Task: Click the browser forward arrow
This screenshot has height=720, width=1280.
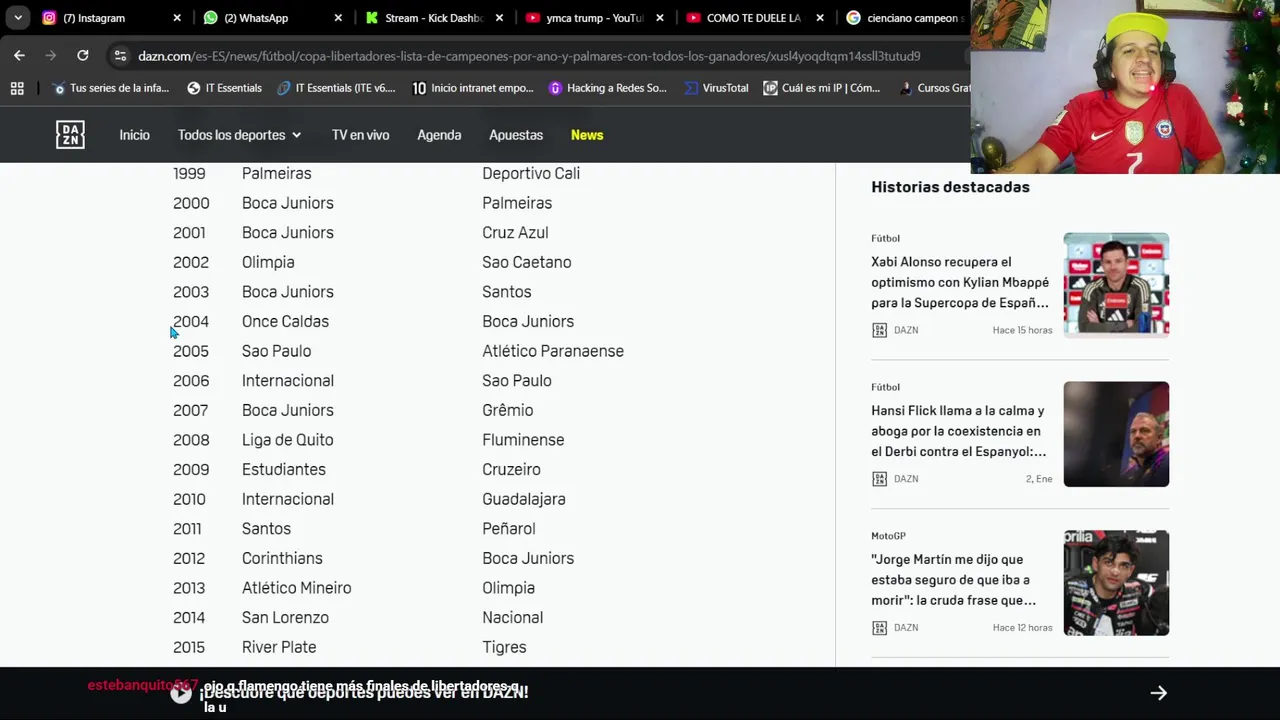Action: tap(51, 56)
